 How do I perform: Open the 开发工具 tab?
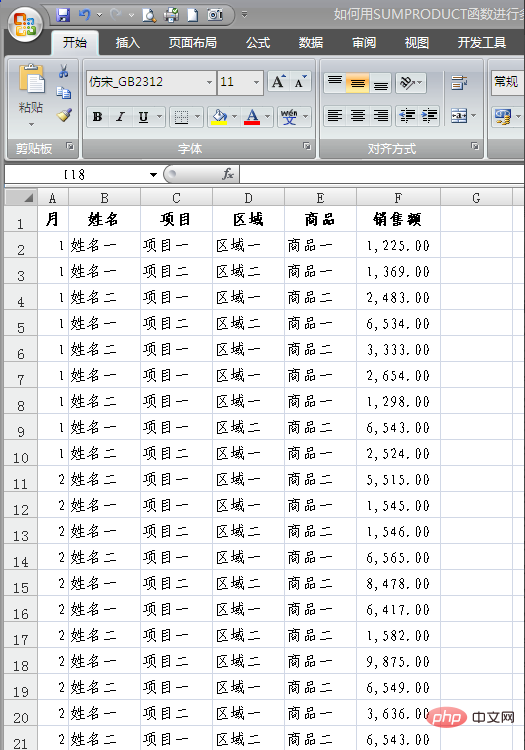(x=482, y=43)
